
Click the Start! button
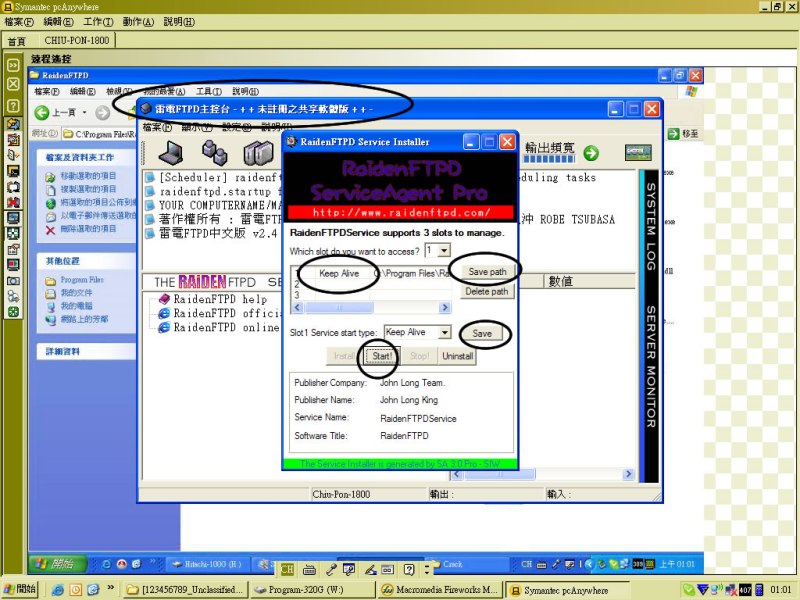[x=382, y=356]
